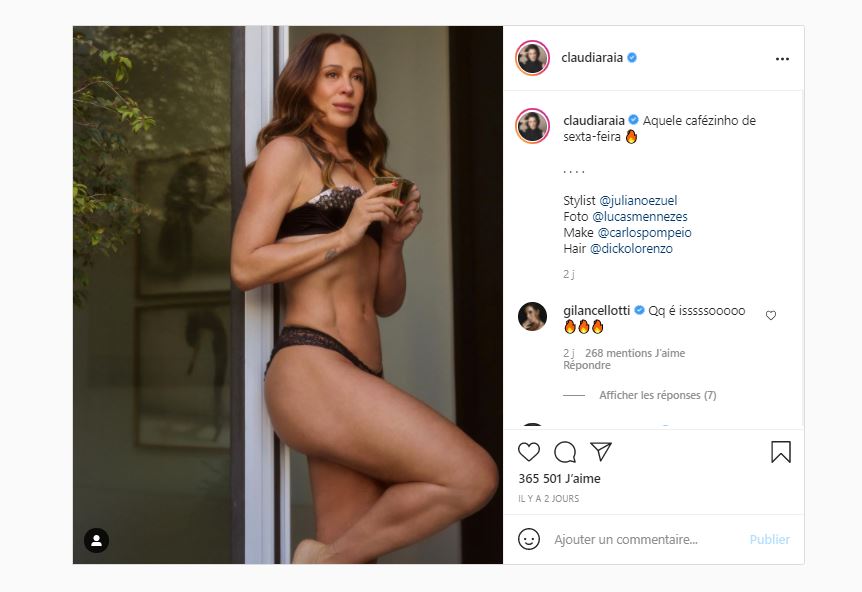Like the post with the heart icon
The image size is (862, 592).
pyautogui.click(x=529, y=452)
